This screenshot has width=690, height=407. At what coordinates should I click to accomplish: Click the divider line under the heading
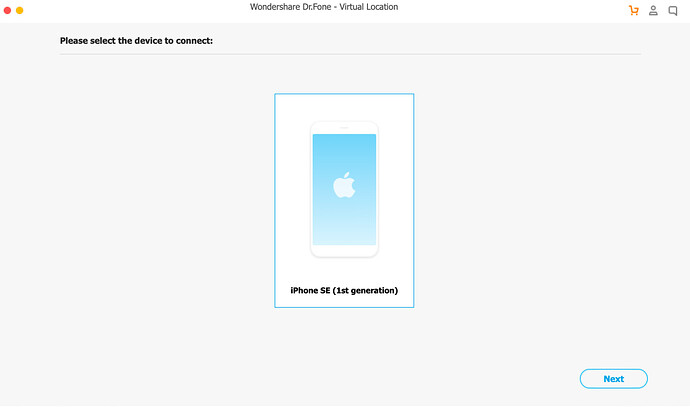(350, 55)
